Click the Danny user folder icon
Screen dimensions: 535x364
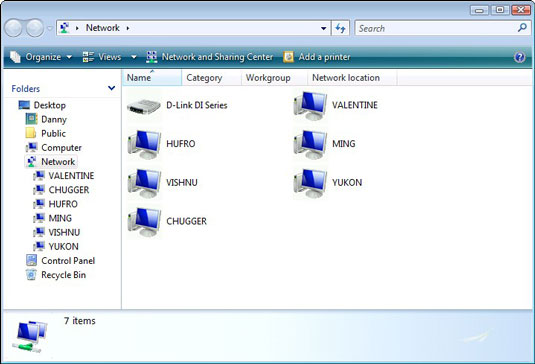click(x=31, y=119)
